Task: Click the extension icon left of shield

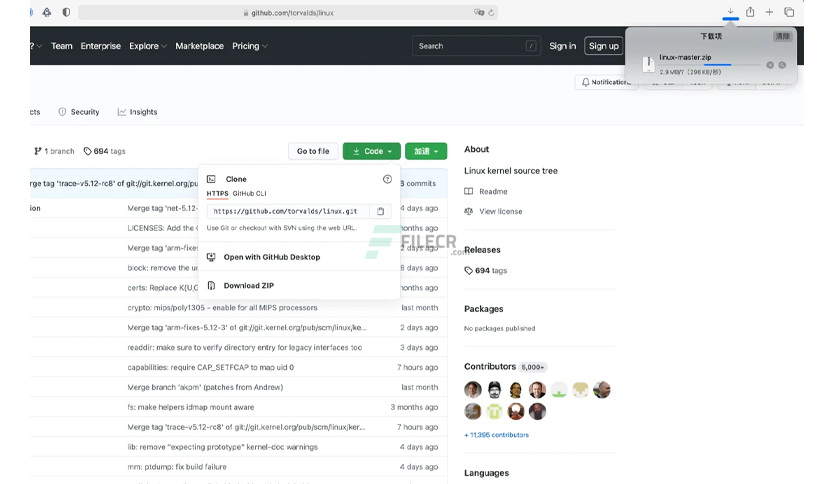Action: (47, 12)
